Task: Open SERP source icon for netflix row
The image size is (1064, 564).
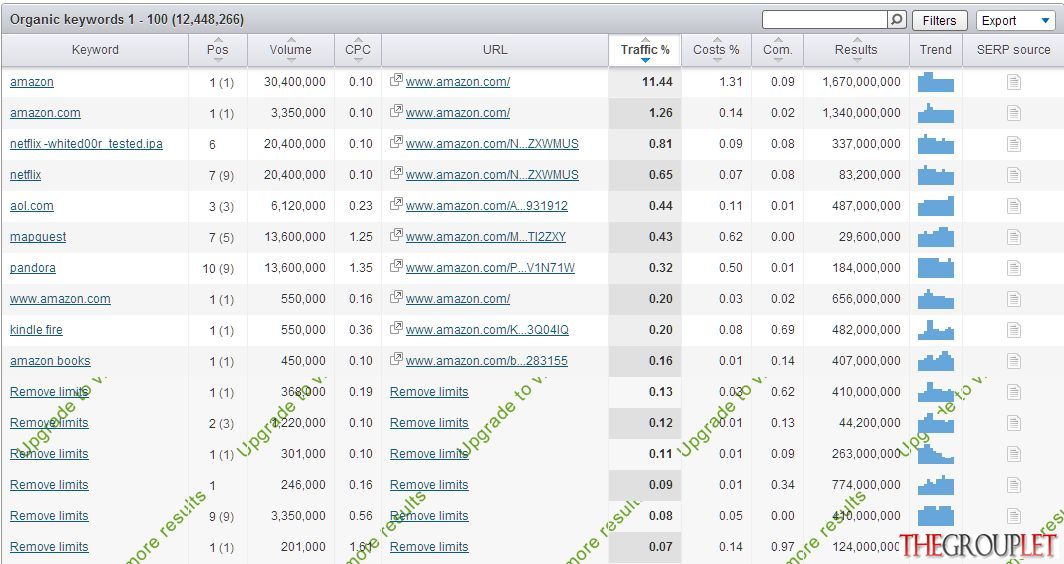Action: tap(1013, 175)
